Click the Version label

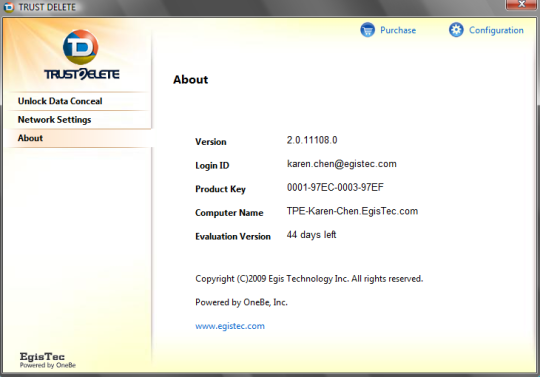(211, 142)
